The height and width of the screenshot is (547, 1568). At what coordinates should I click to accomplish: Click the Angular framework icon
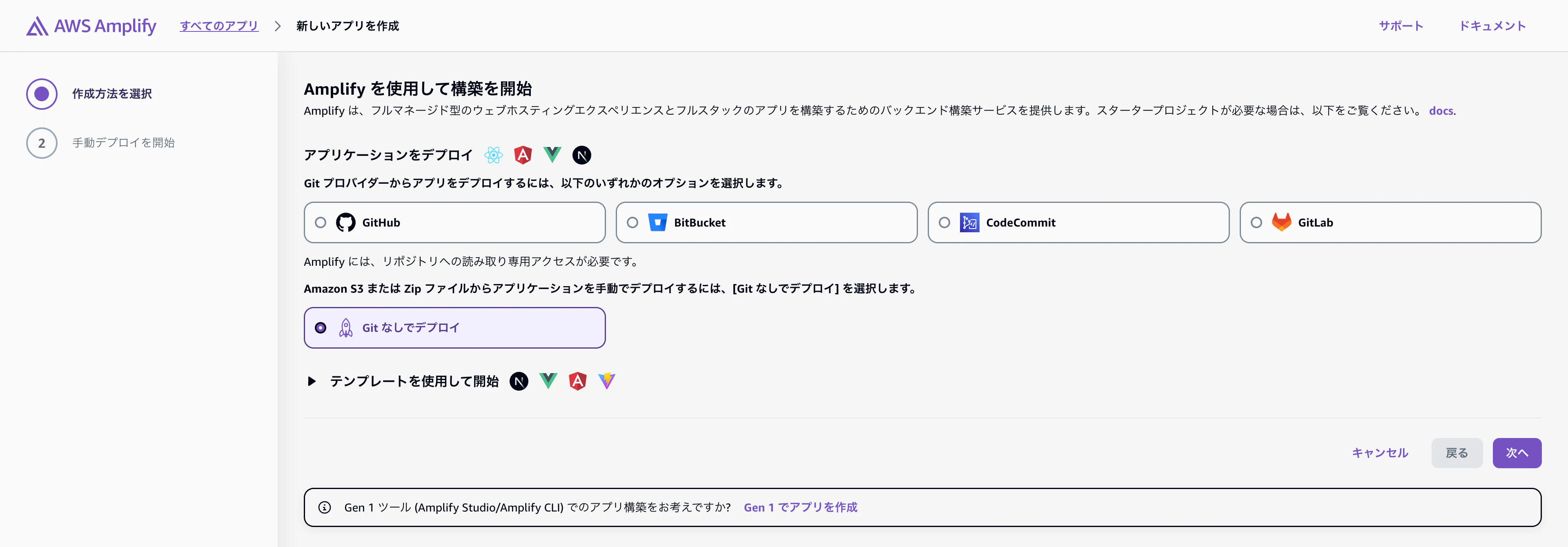click(522, 155)
